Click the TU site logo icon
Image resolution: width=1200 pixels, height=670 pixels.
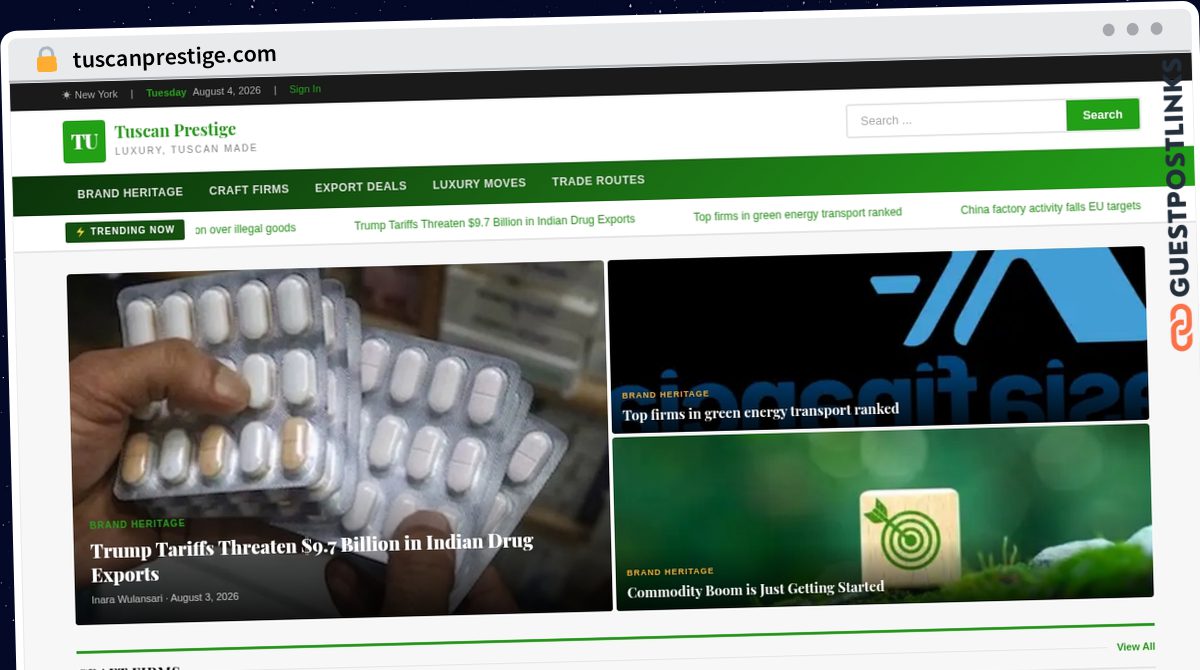[x=84, y=141]
